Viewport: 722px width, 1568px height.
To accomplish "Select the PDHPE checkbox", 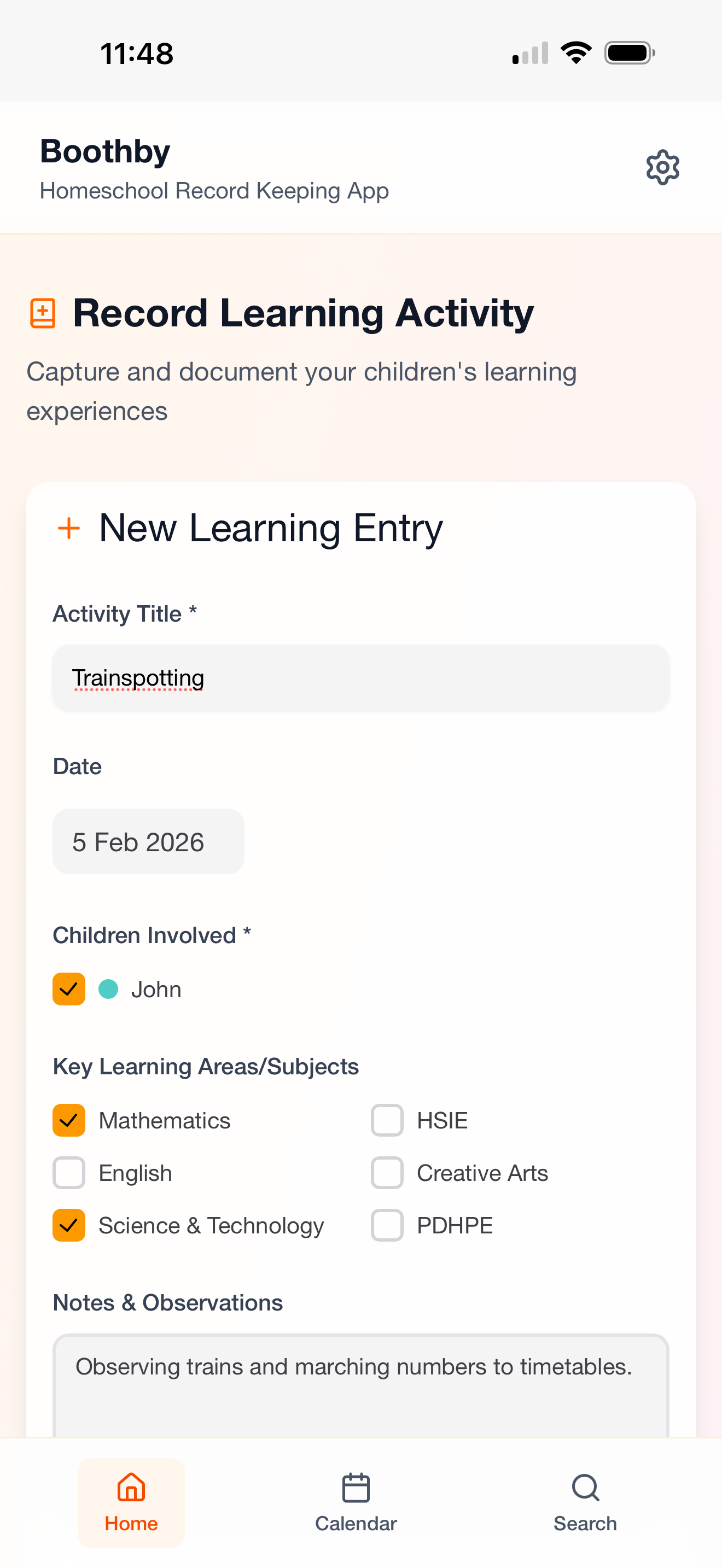I will click(387, 1225).
